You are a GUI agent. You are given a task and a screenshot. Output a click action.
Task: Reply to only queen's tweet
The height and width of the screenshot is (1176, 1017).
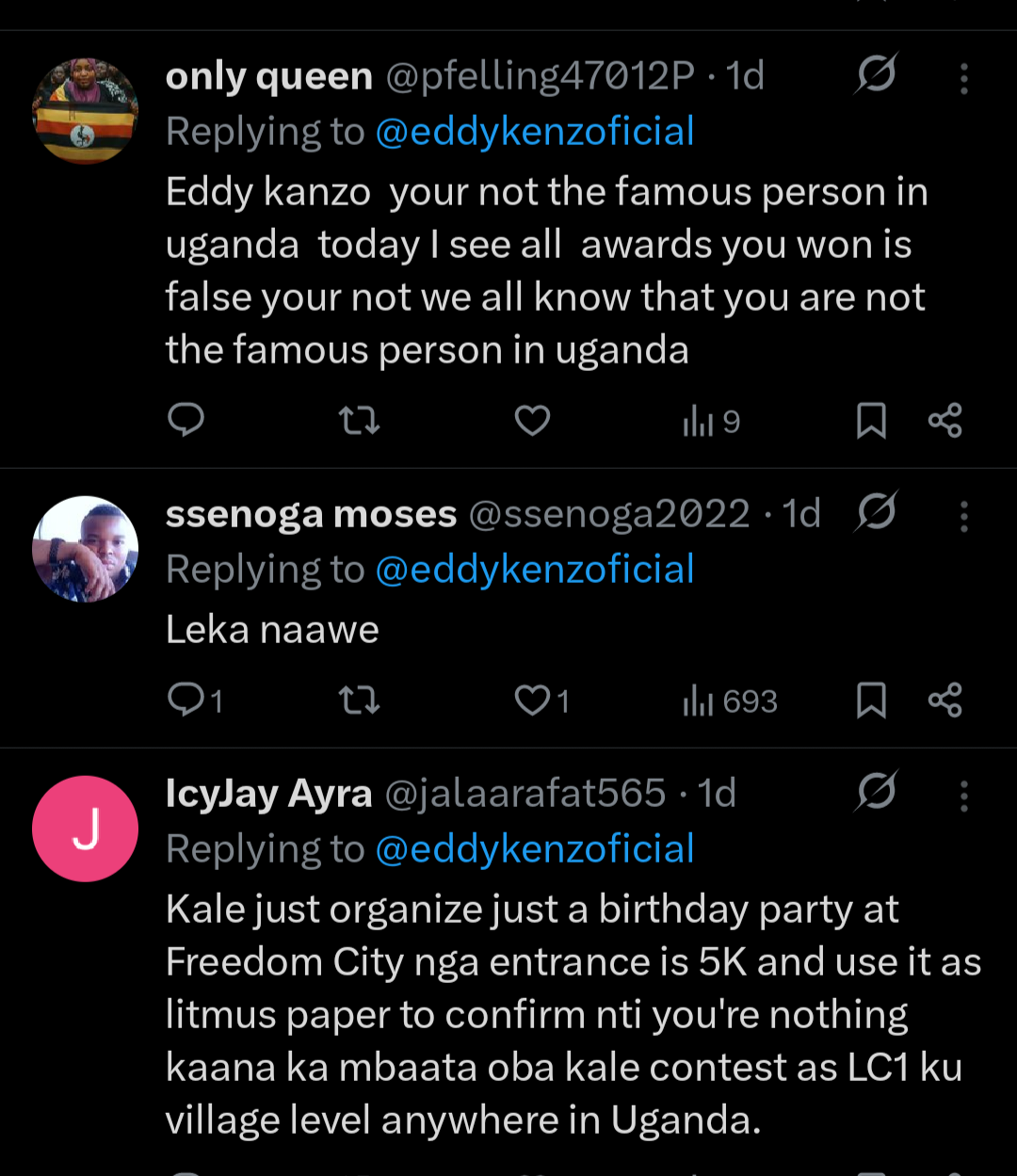click(186, 420)
